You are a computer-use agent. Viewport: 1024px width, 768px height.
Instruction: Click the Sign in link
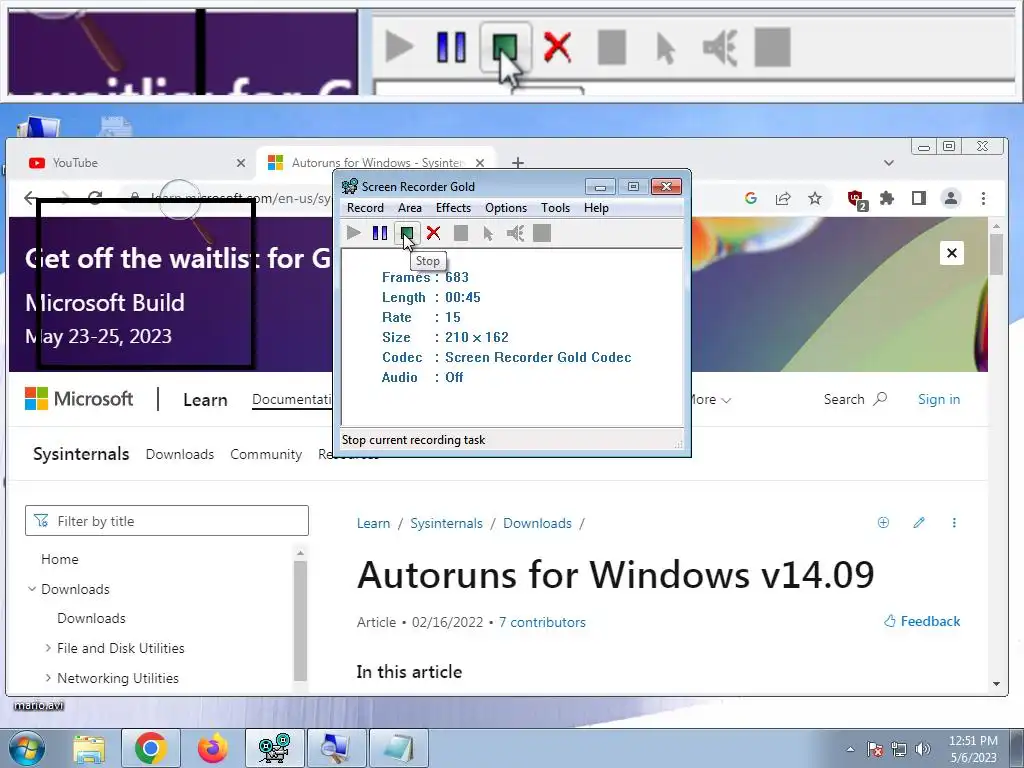coord(938,399)
